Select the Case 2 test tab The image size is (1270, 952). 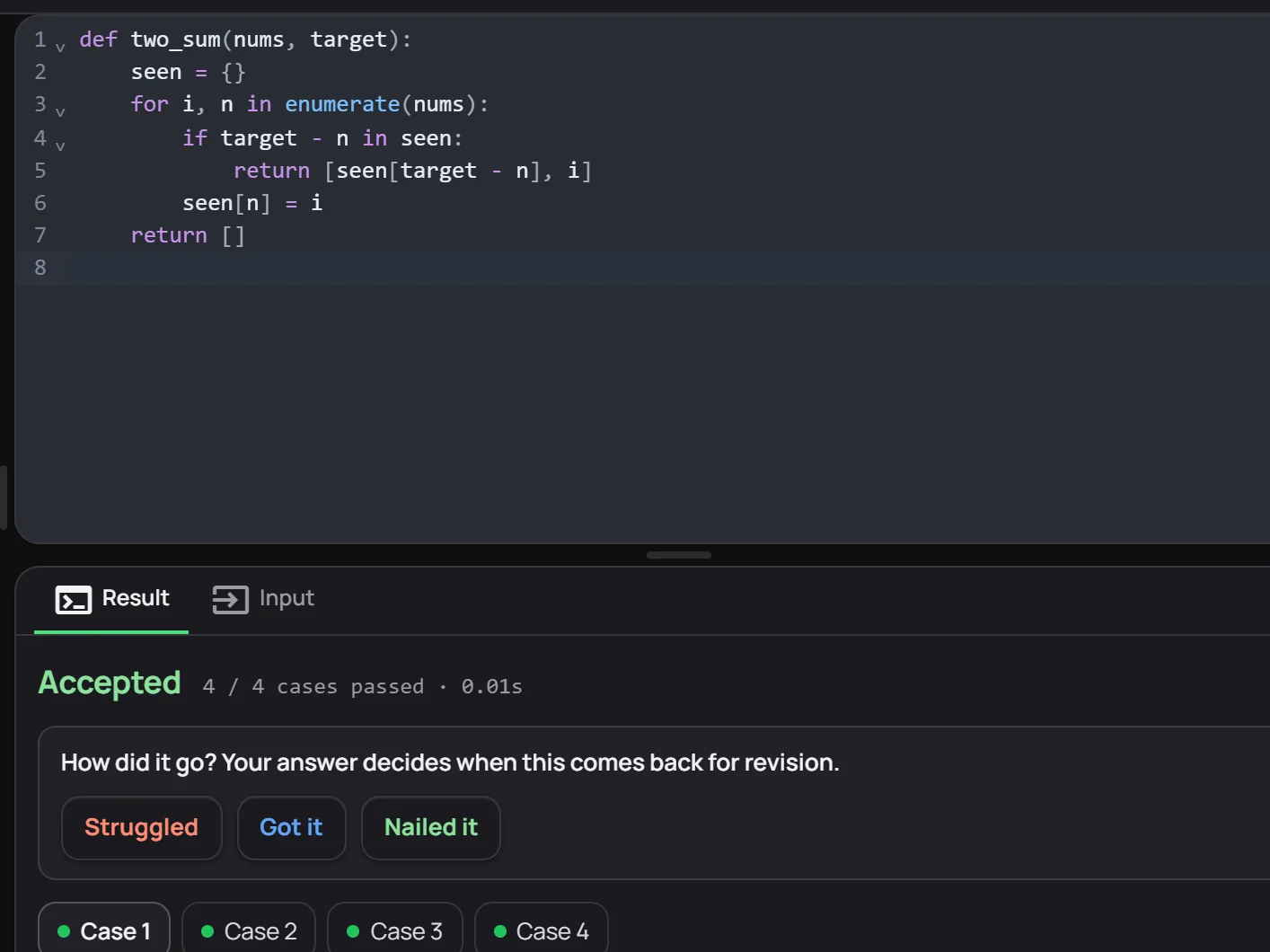point(249,930)
